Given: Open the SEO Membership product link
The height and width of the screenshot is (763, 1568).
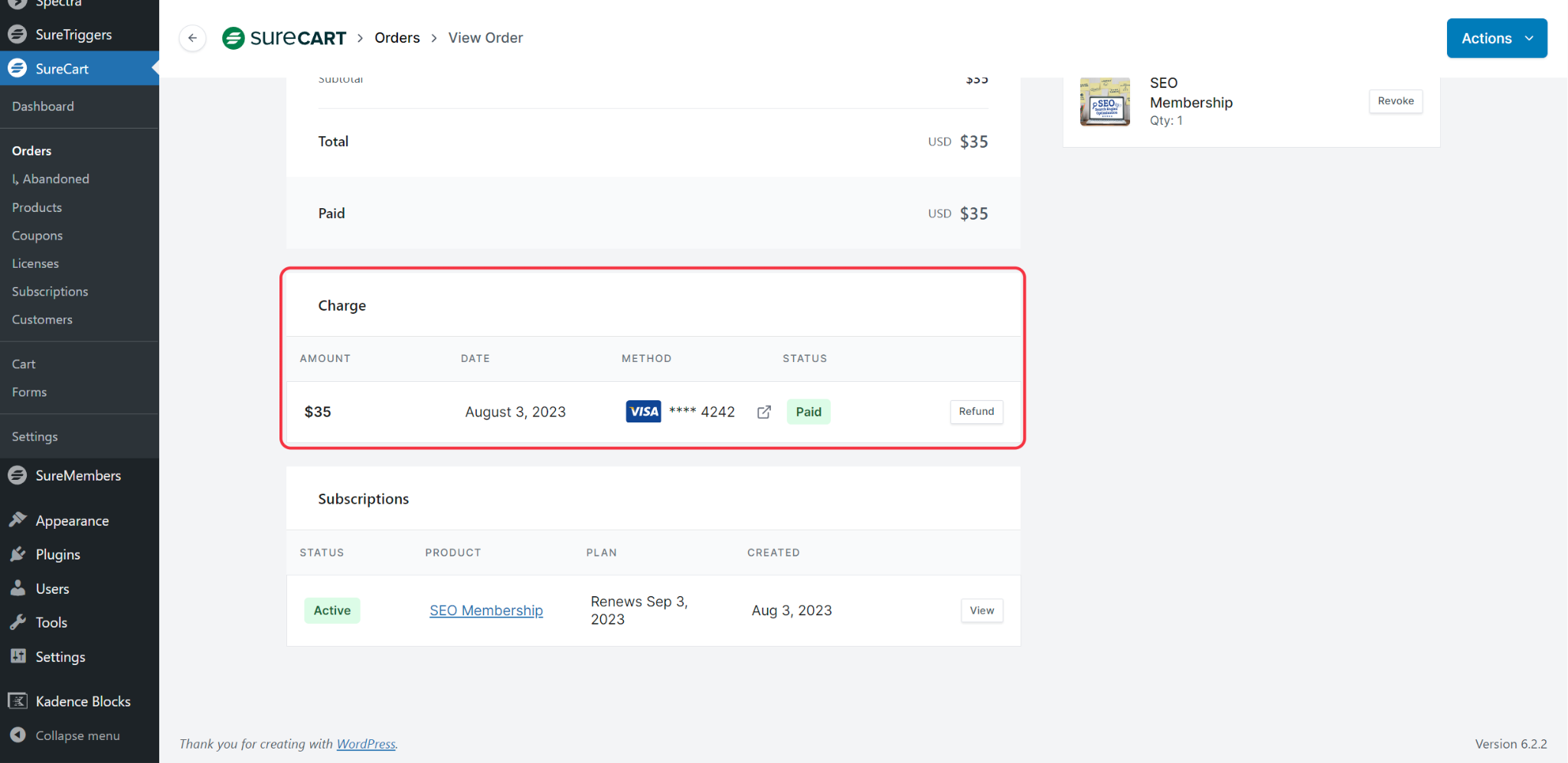Looking at the screenshot, I should pyautogui.click(x=485, y=611).
